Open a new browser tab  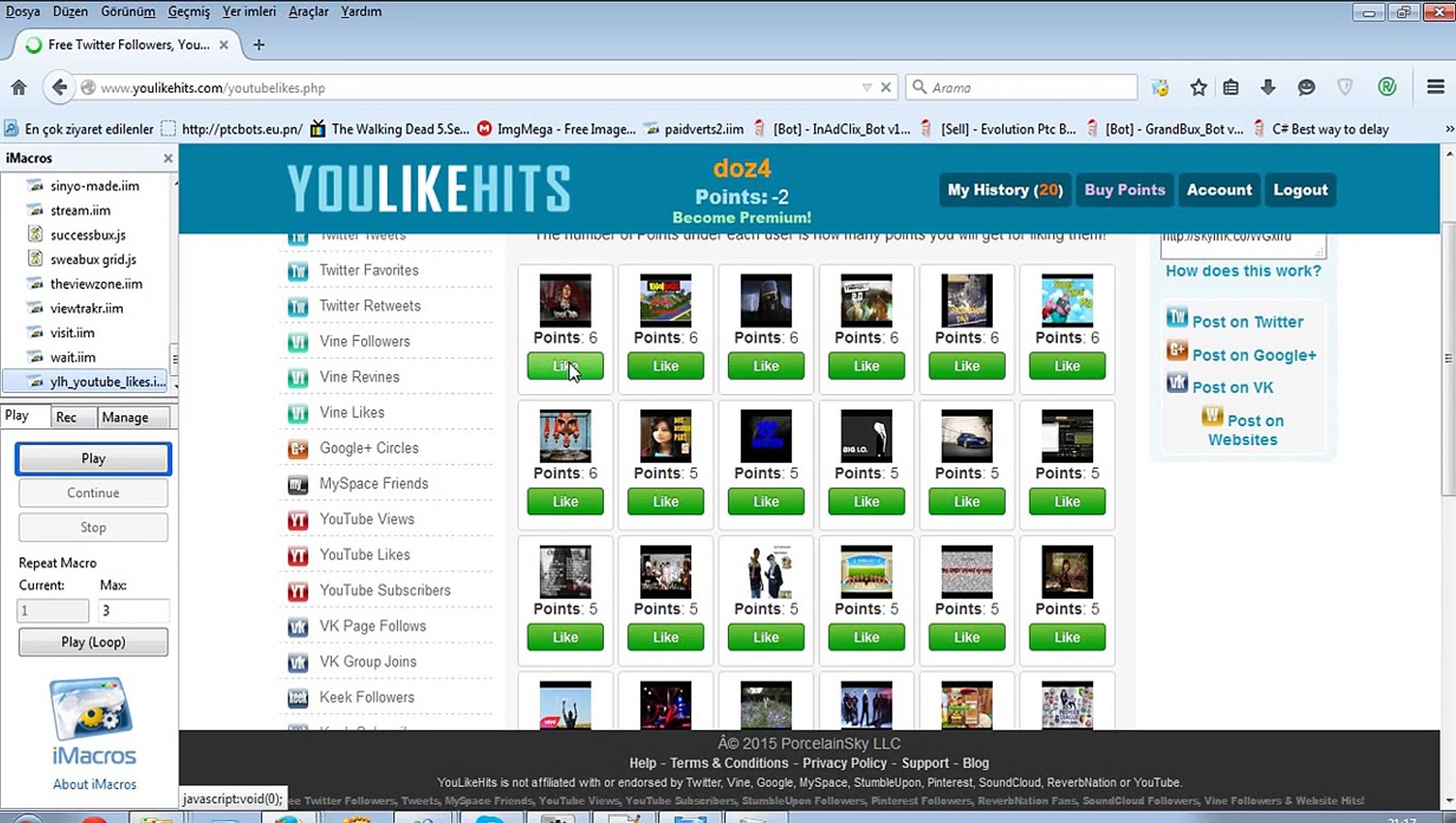(x=259, y=45)
